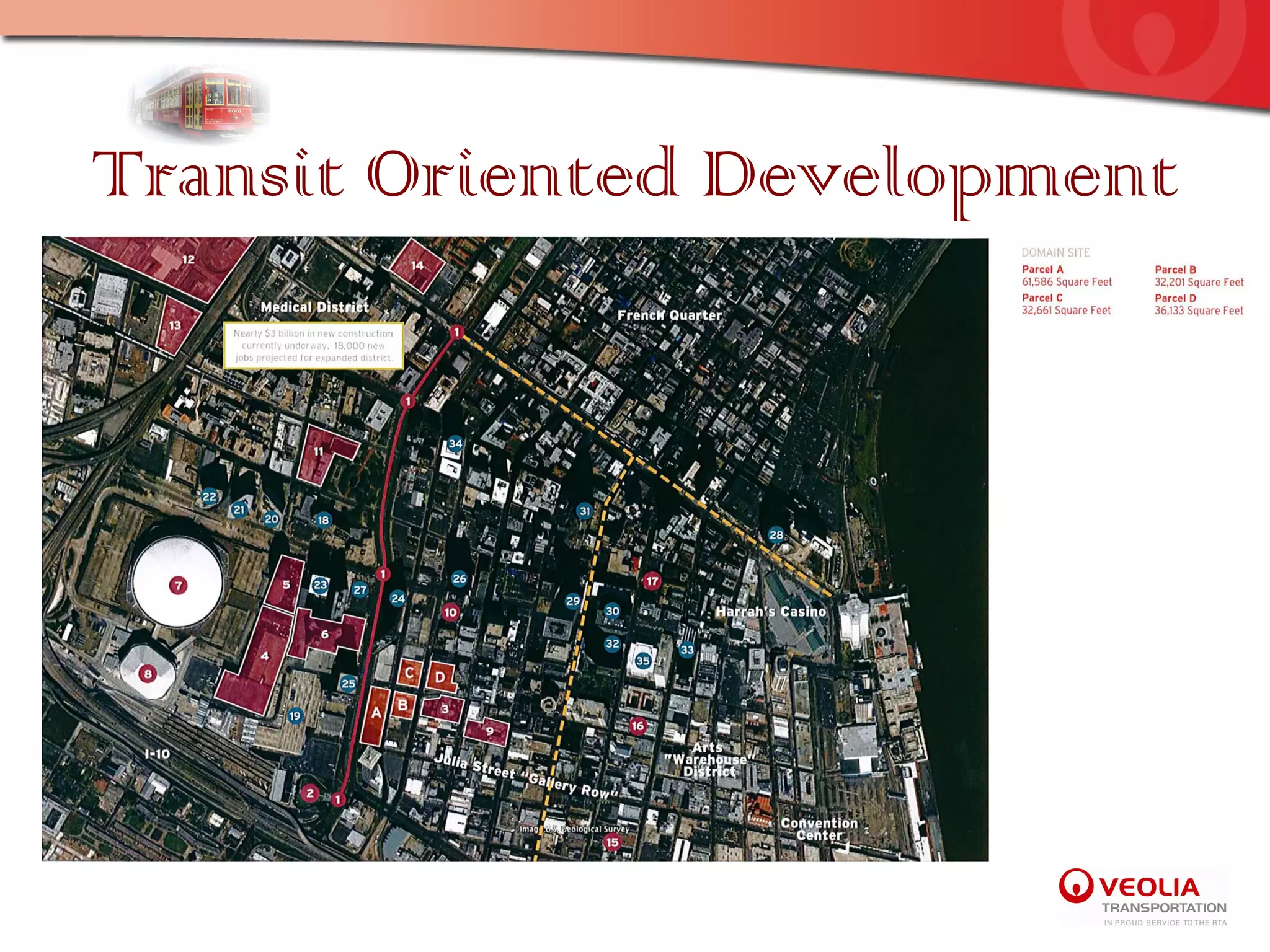Screen dimensions: 1270x952
Task: Click blue marker 24
Action: coord(398,598)
